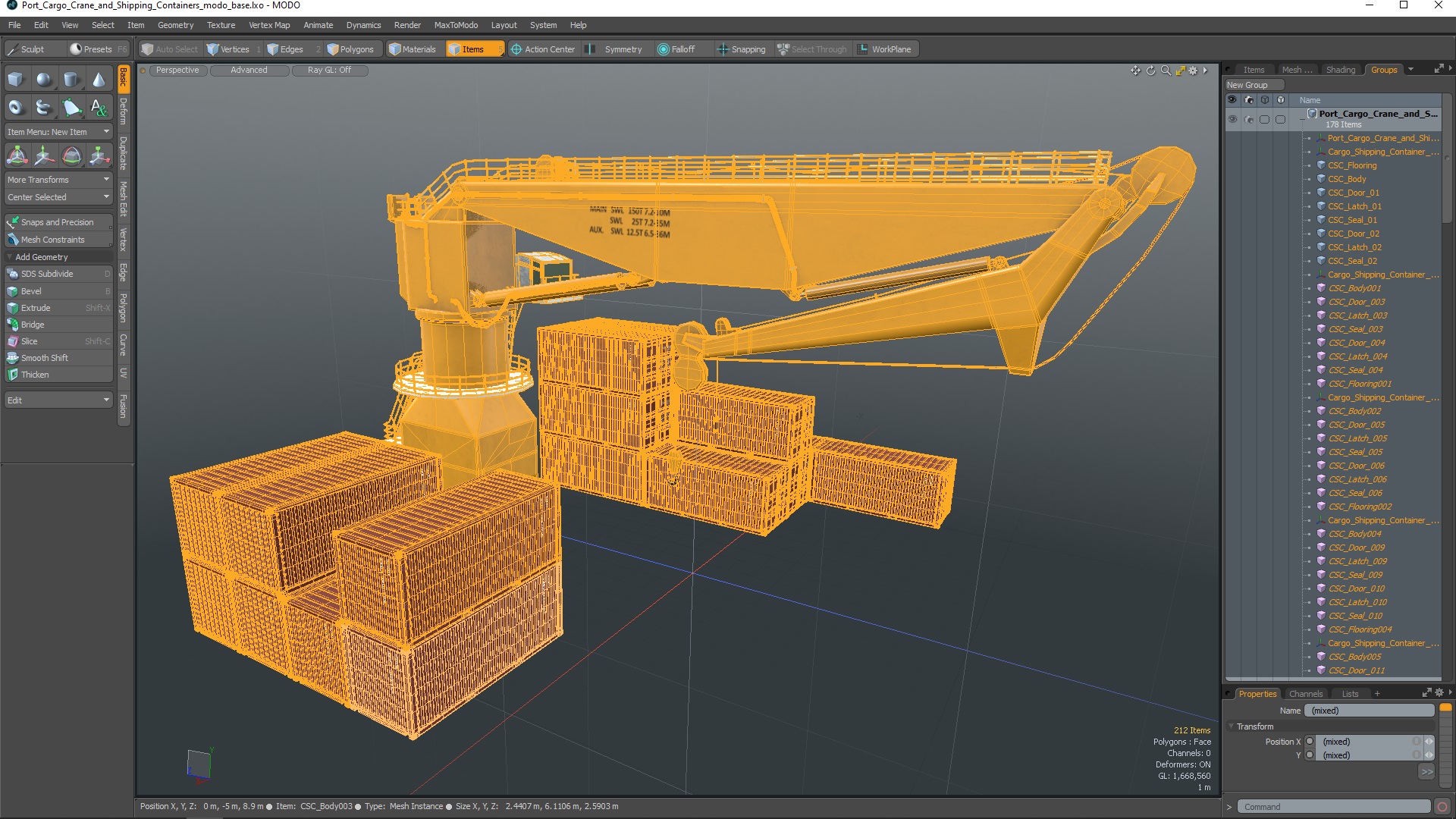1456x819 pixels.
Task: Open the panel tabs dropdown arrow after Groups
Action: point(1410,70)
